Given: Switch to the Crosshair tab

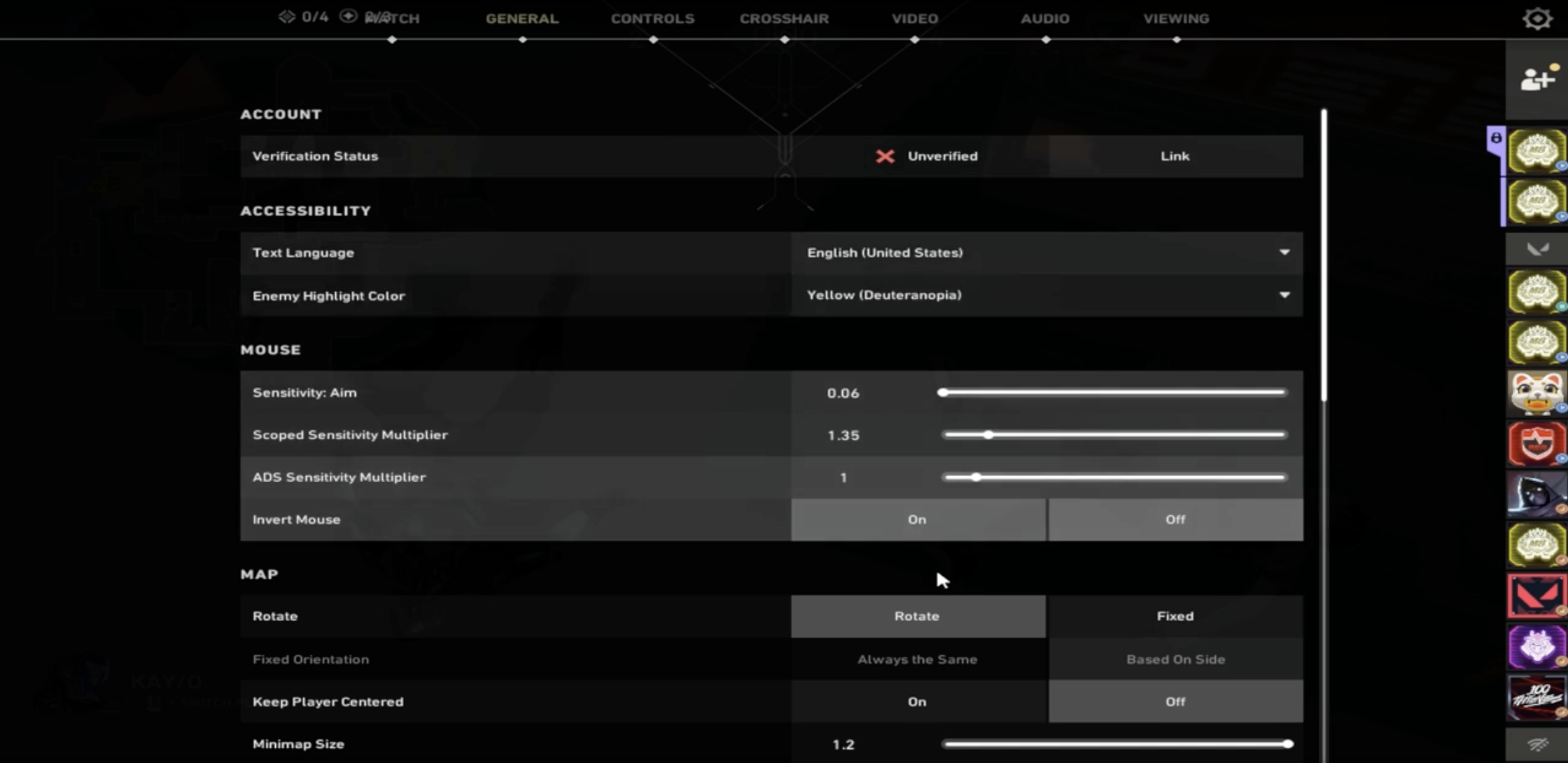Looking at the screenshot, I should 784,19.
